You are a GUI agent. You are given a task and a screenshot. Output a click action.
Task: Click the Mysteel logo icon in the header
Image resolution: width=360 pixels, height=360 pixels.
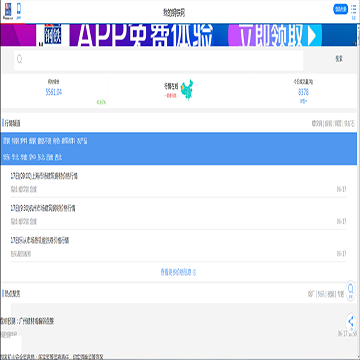coord(7,11)
